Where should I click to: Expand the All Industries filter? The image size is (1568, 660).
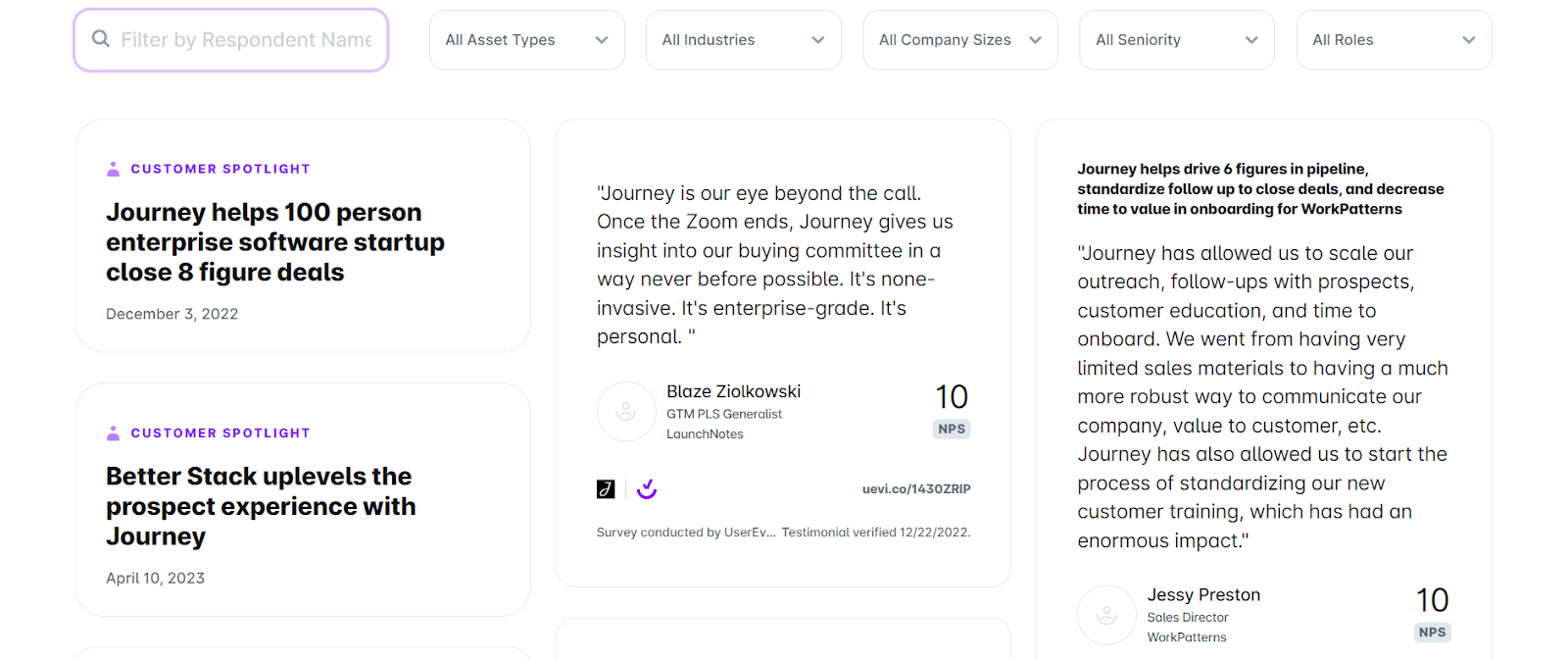pyautogui.click(x=744, y=40)
